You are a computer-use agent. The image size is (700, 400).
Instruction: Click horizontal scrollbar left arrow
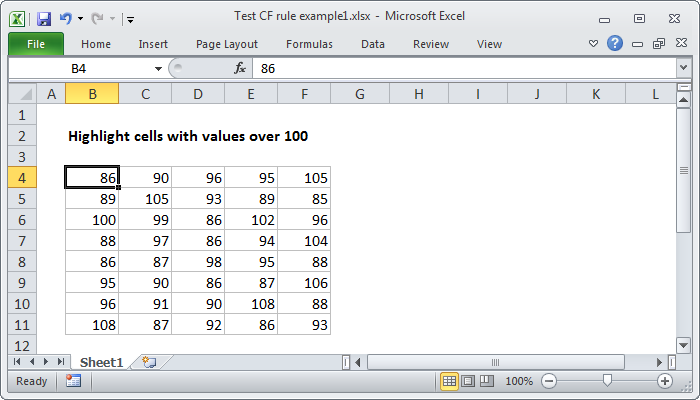point(358,362)
